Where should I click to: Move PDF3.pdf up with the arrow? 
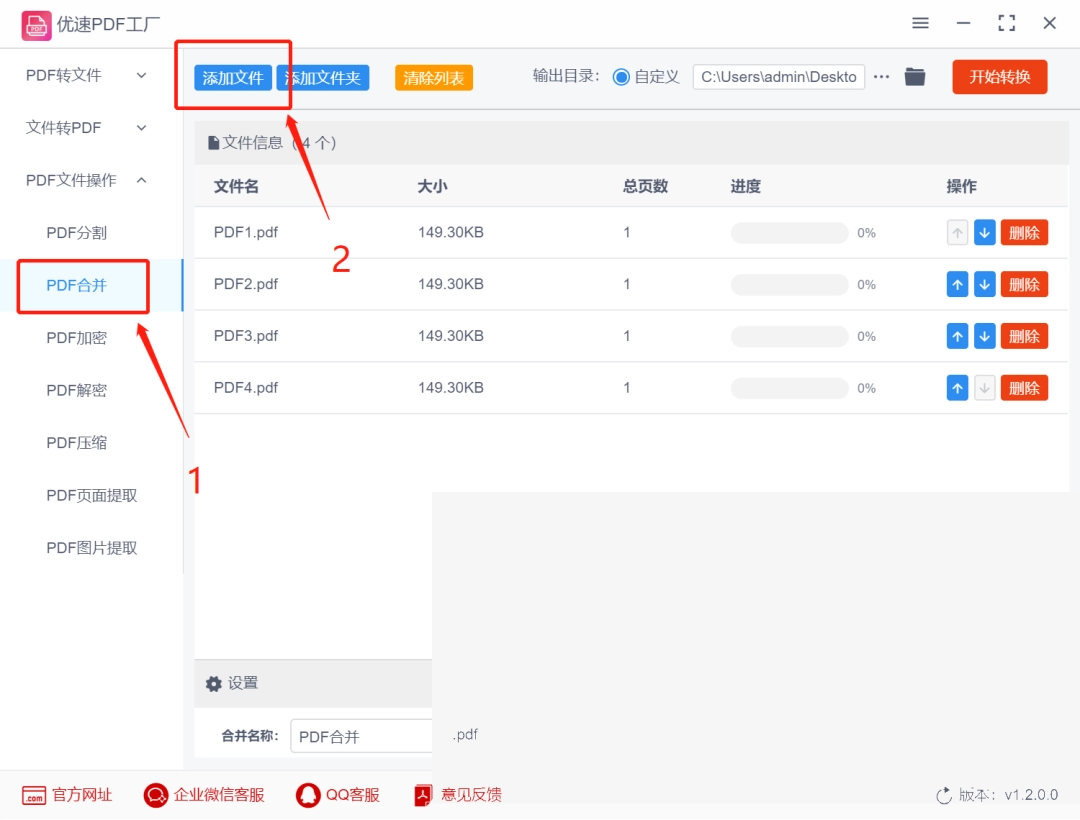point(957,337)
